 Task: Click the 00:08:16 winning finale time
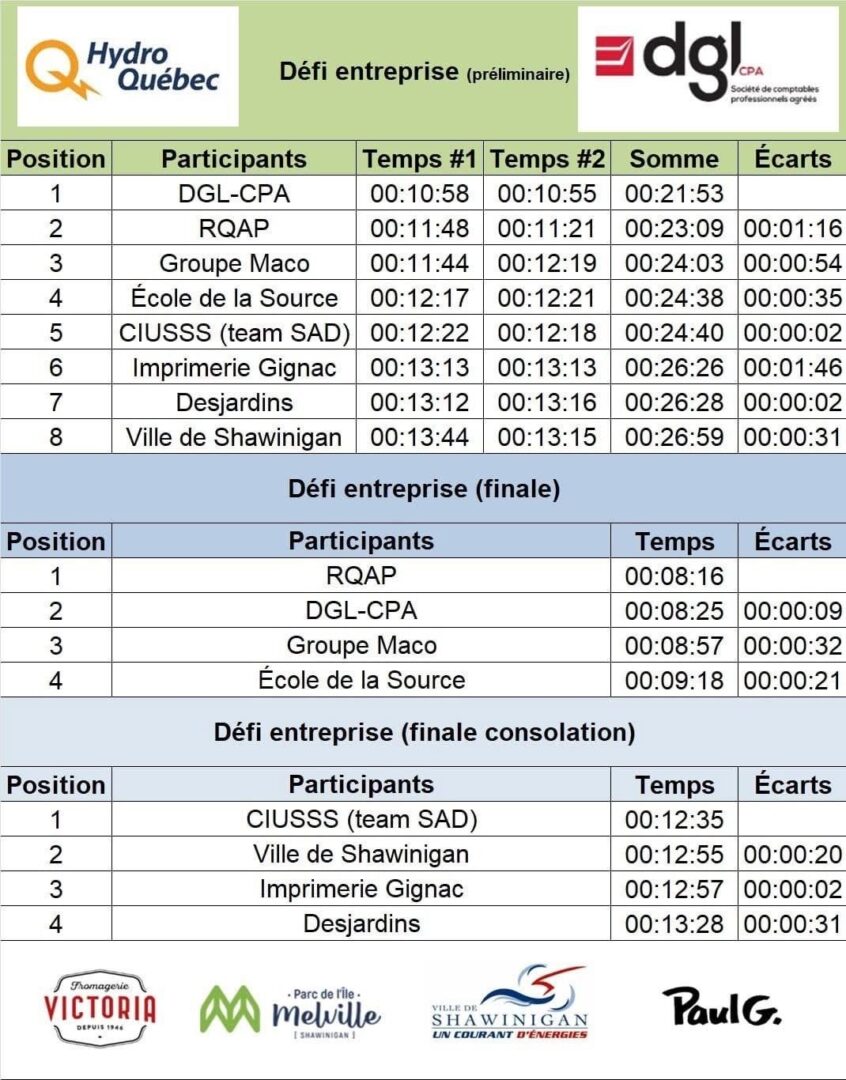point(674,575)
